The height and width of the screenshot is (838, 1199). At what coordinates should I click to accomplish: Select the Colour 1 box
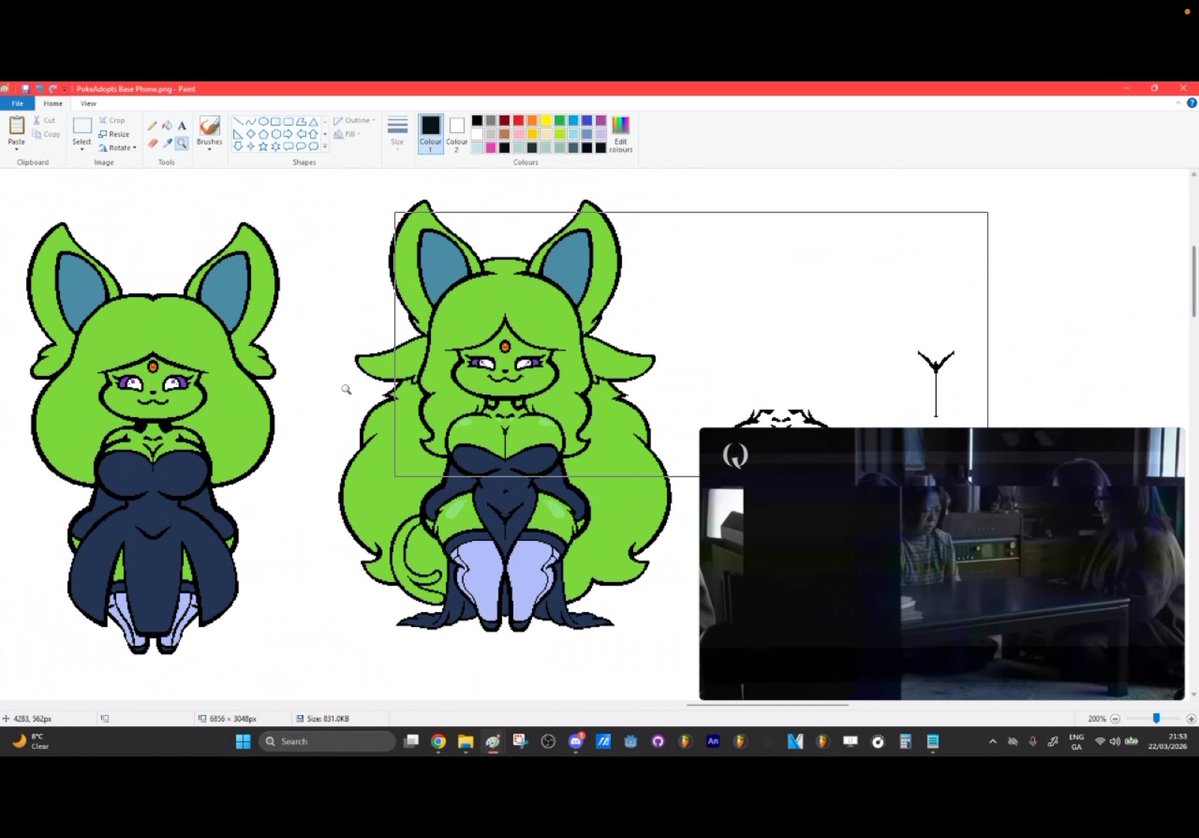[431, 133]
